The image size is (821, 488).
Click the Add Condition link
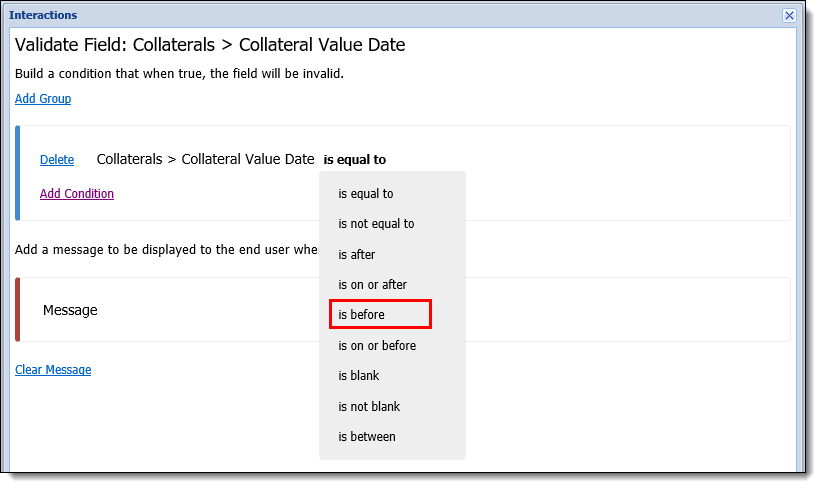click(77, 194)
